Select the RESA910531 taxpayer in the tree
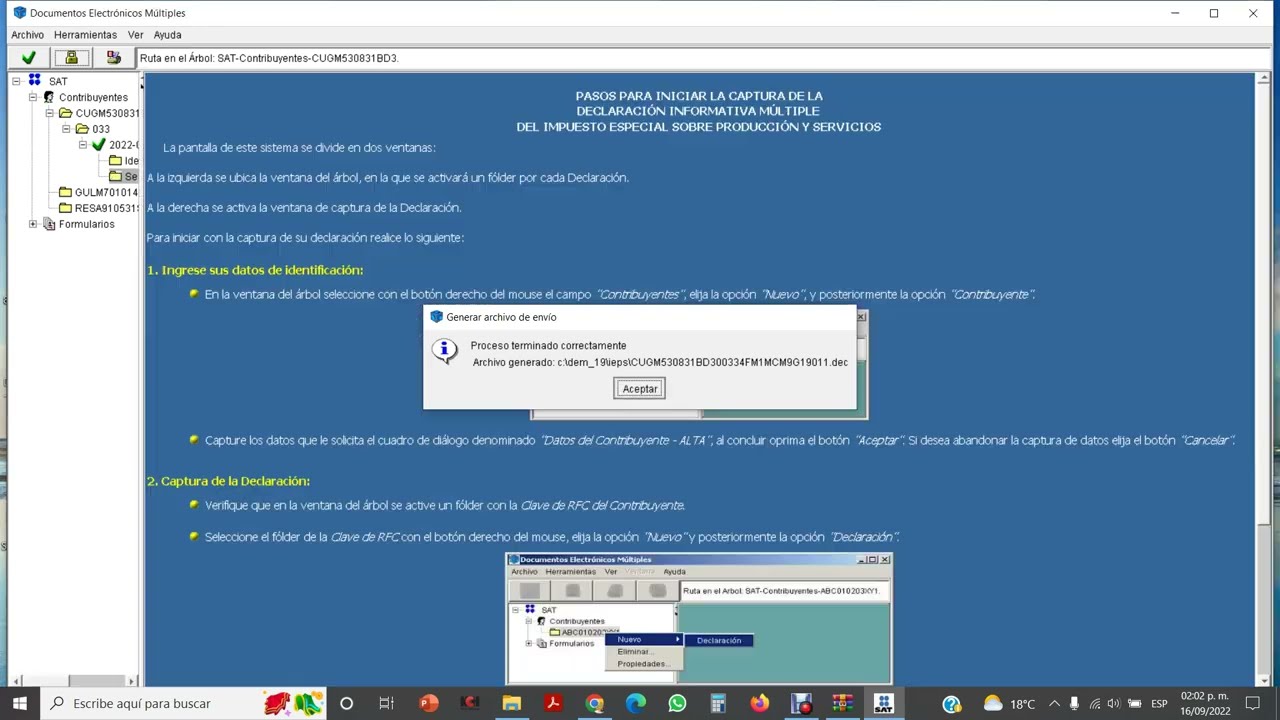The image size is (1280, 720). pos(107,208)
